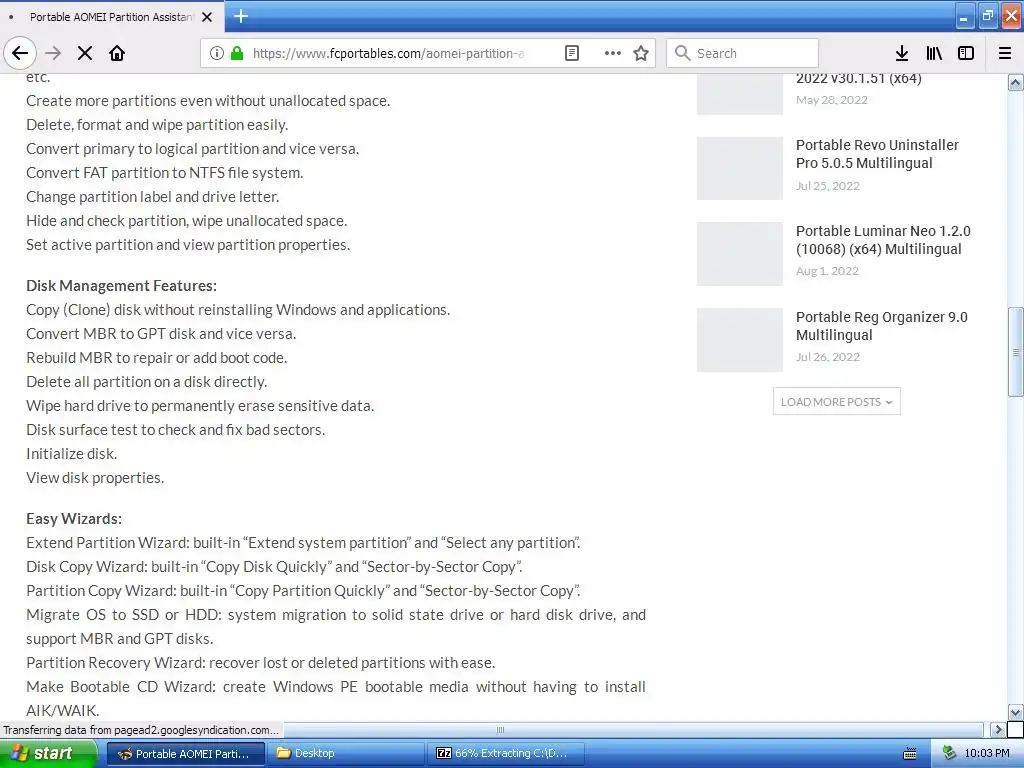Click the 'May 28, 2022' post date
1024x768 pixels.
(x=831, y=100)
